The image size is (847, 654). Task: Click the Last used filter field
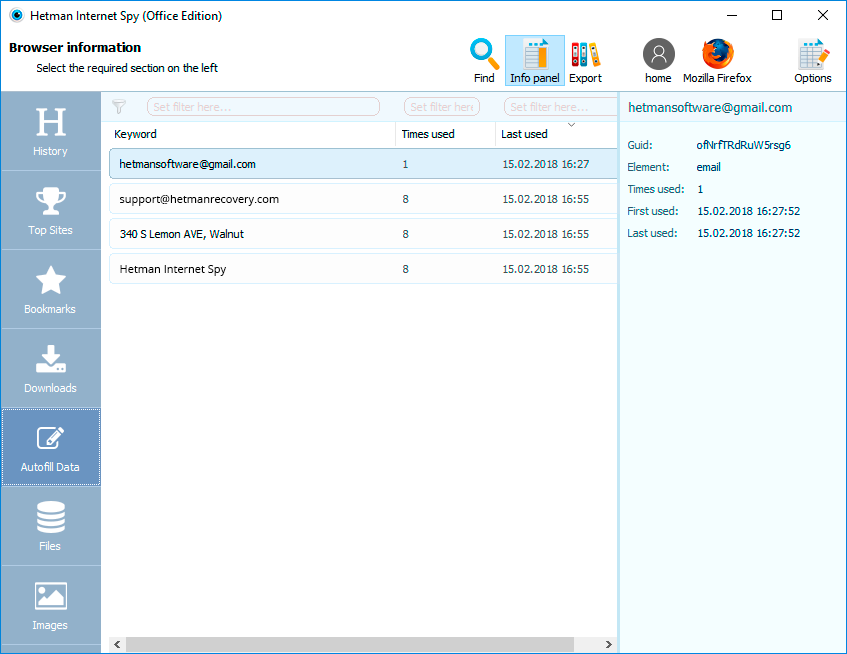tap(560, 107)
